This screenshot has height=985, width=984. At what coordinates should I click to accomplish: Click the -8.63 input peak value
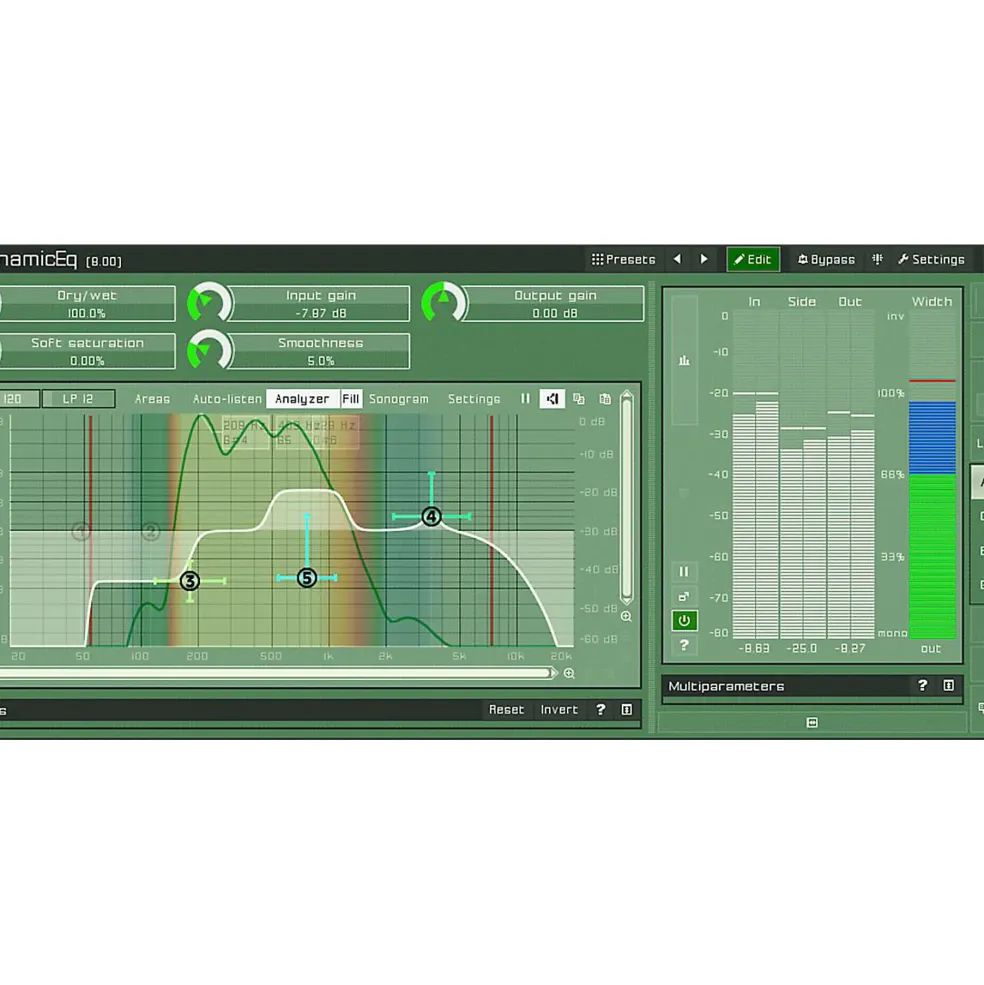point(753,648)
